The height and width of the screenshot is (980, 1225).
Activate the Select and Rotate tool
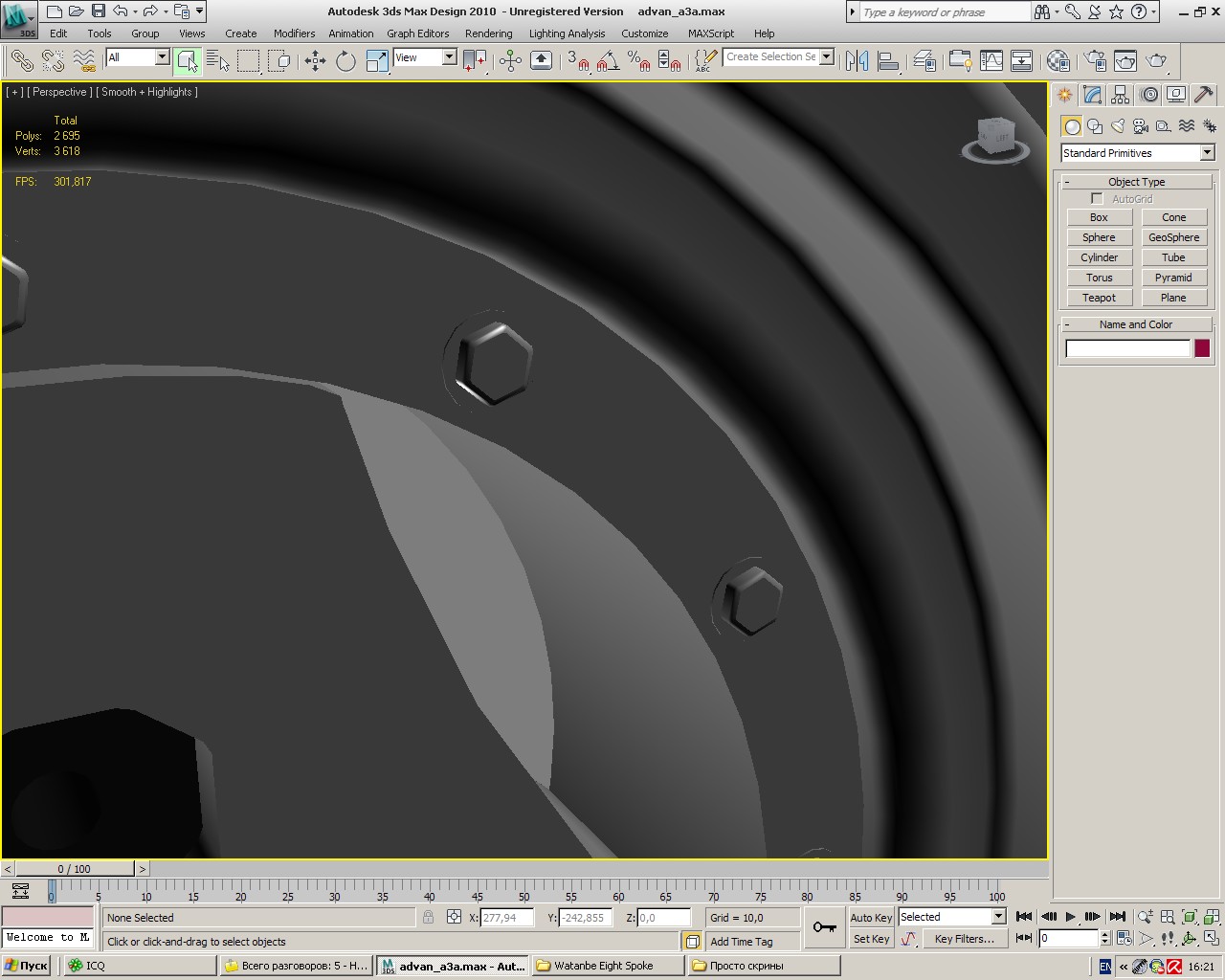(345, 61)
